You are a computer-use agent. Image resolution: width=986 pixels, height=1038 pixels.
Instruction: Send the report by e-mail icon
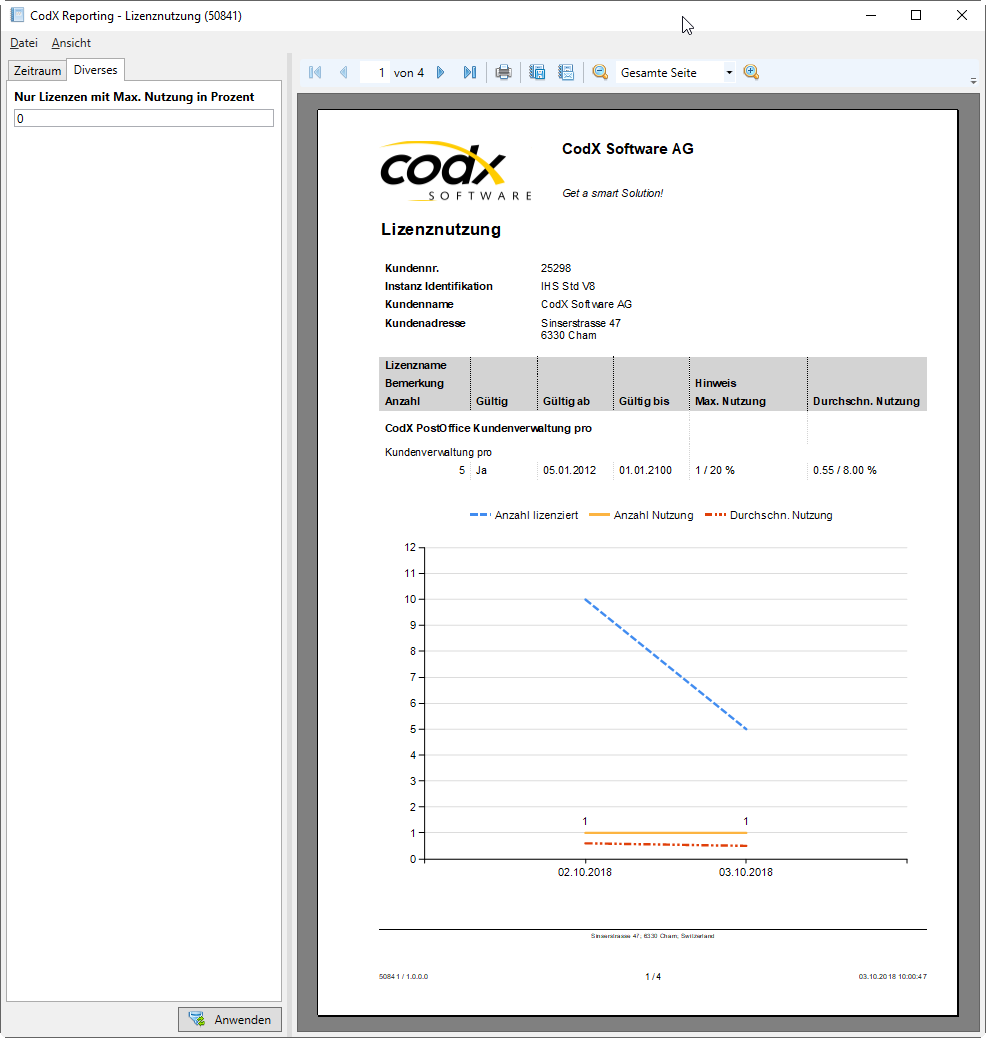pyautogui.click(x=566, y=72)
